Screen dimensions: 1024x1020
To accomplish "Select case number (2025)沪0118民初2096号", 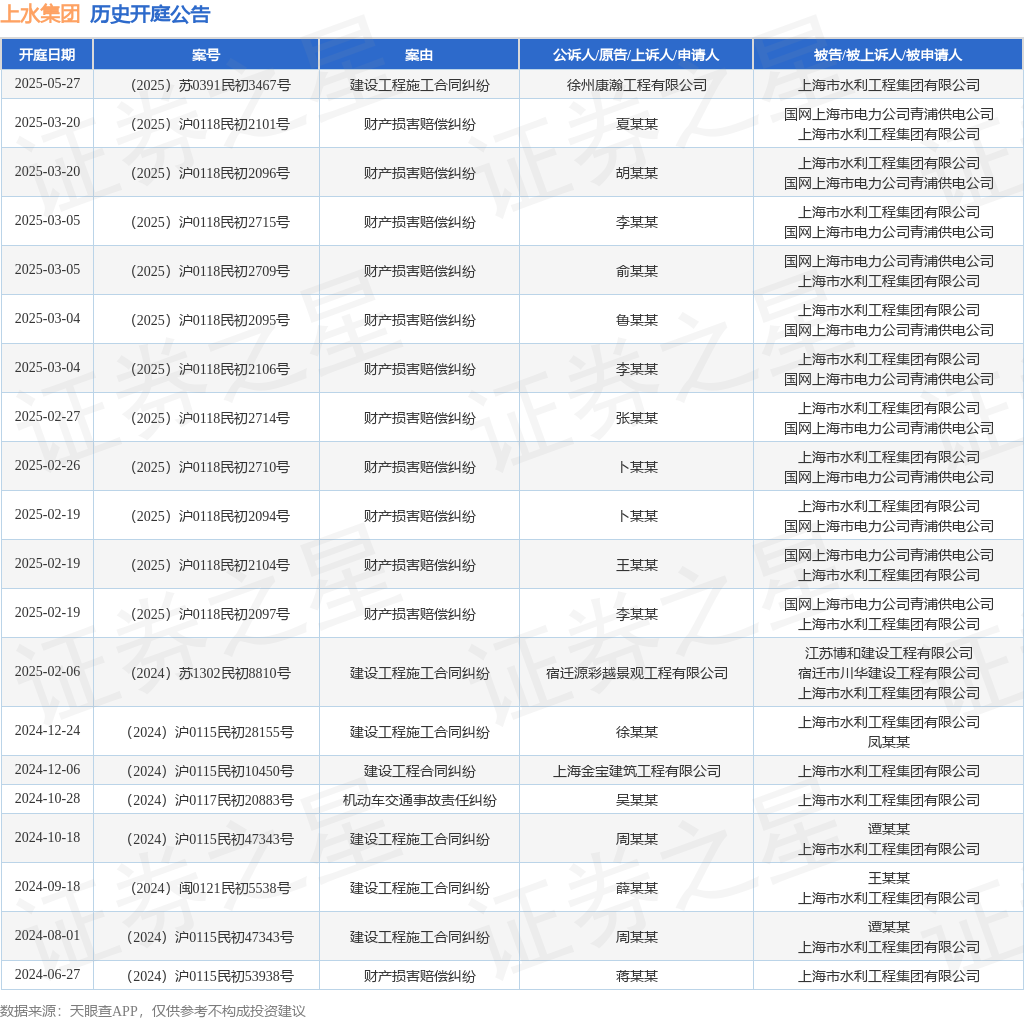I will [x=210, y=173].
